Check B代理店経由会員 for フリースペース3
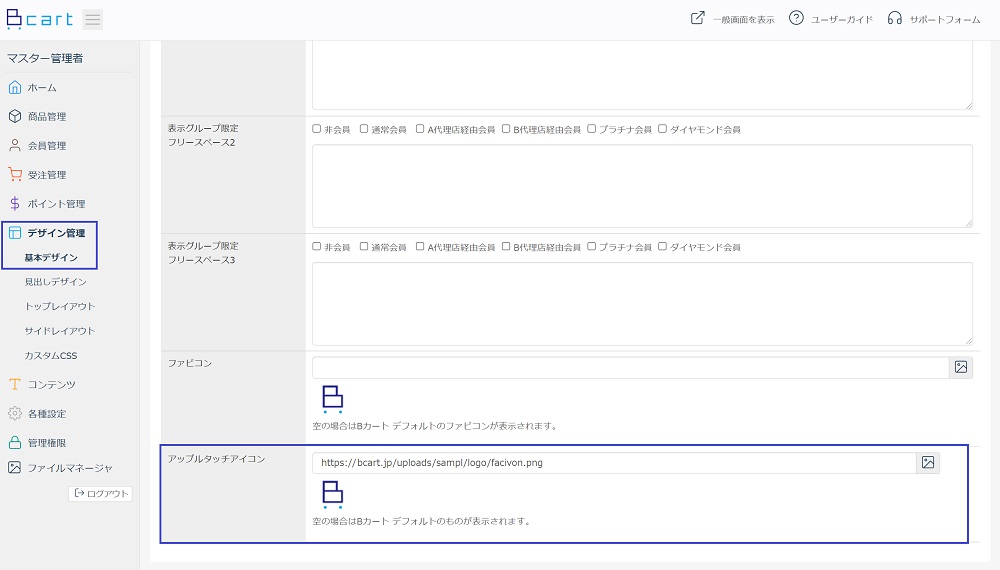Image resolution: width=1000 pixels, height=570 pixels. tap(506, 246)
